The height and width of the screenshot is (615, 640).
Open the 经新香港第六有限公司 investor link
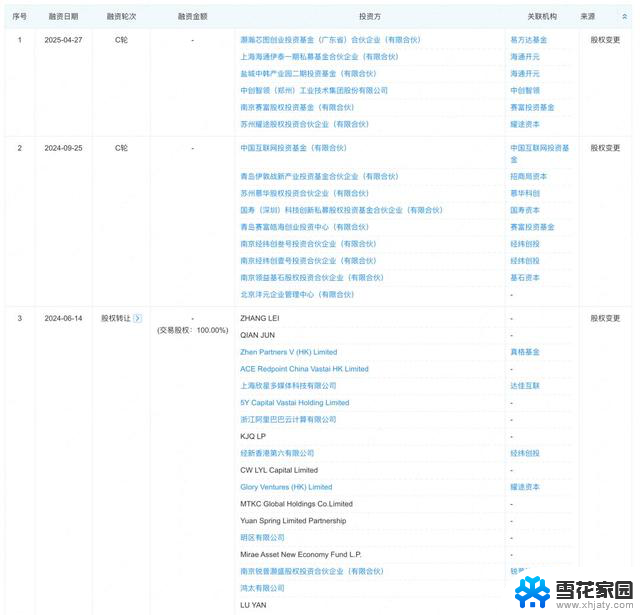[x=277, y=453]
